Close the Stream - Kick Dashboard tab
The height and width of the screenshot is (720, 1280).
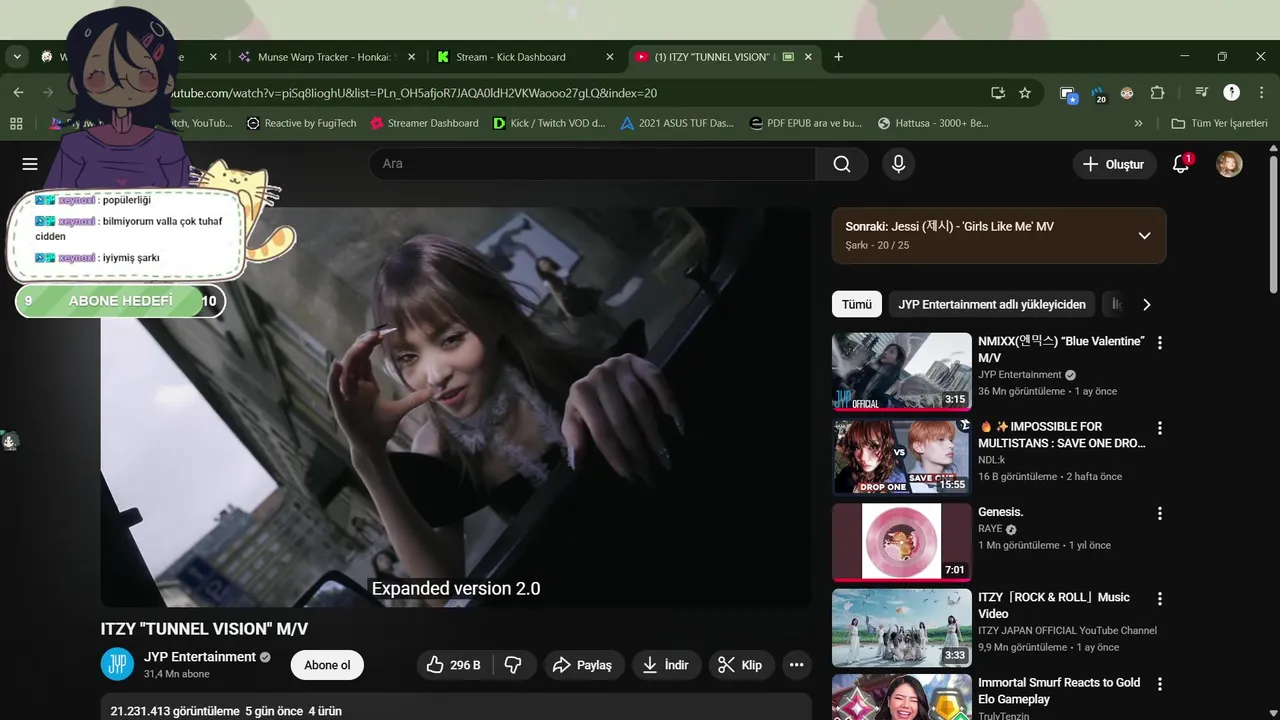click(x=610, y=57)
